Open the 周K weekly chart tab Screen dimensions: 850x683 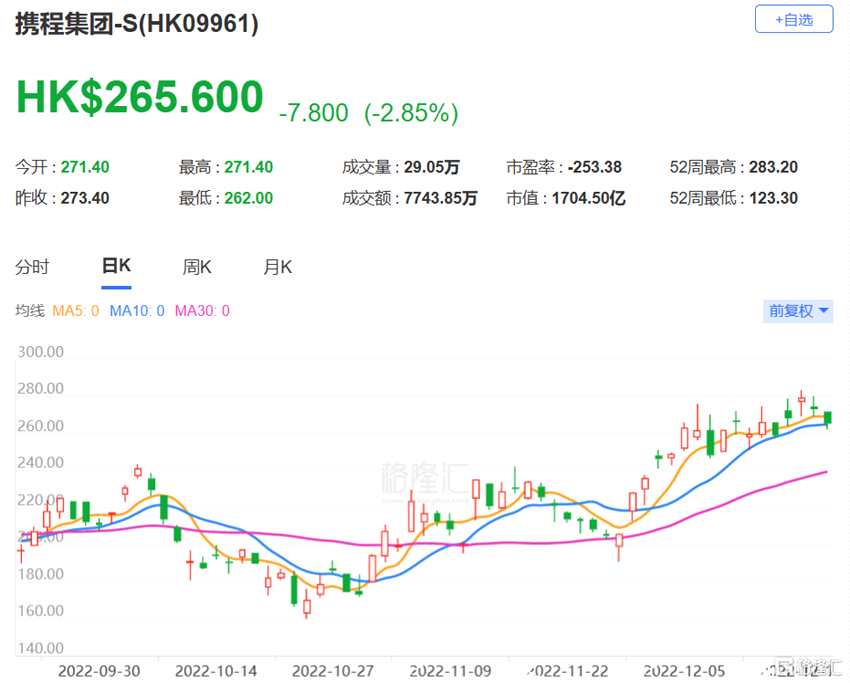point(196,267)
